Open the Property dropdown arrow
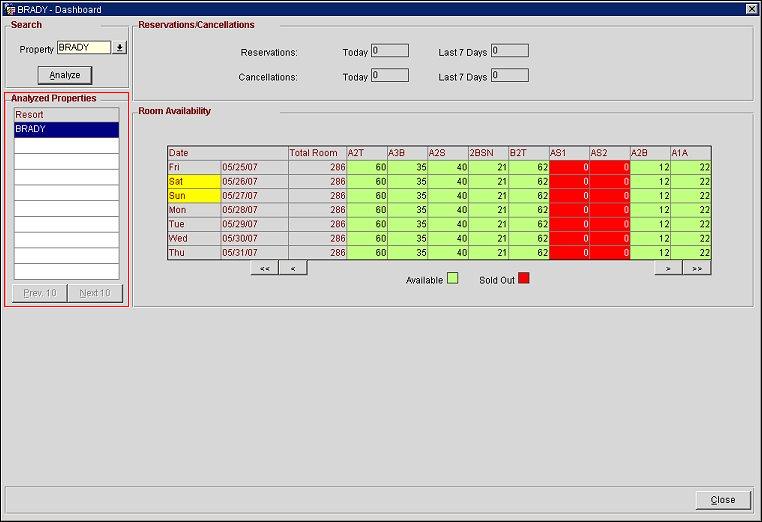The width and height of the screenshot is (762, 522). [120, 48]
